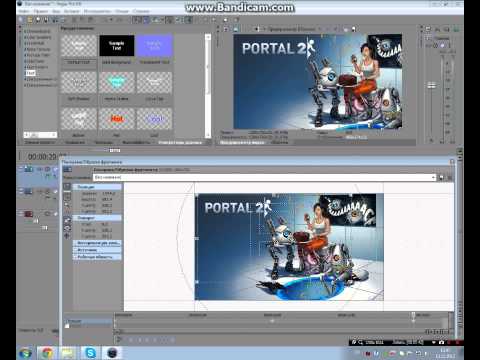This screenshot has height=360, width=480.
Task: Save the Pan/Crop preset with the disk icon
Action: [442, 178]
